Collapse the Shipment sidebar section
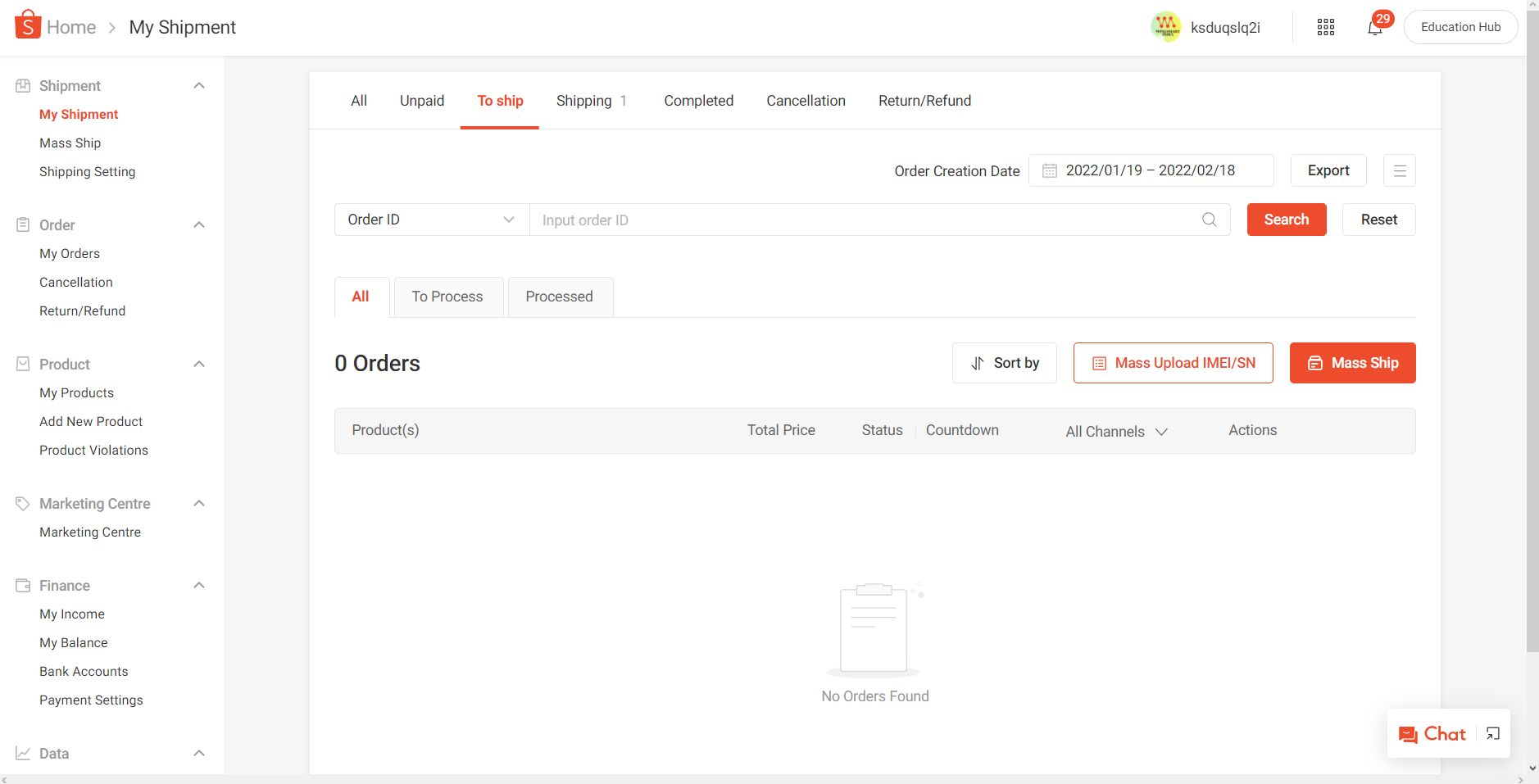Screen dimensions: 1539x784 (198, 85)
